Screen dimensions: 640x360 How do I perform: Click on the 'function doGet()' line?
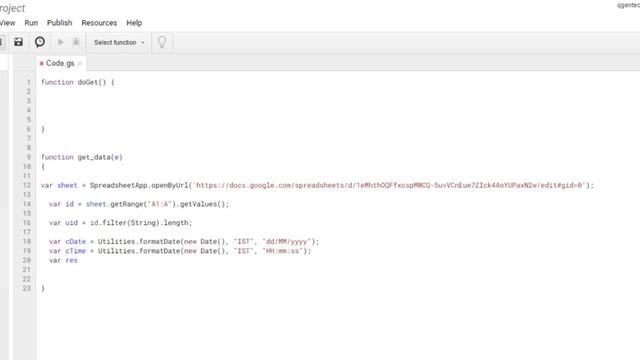coord(78,82)
